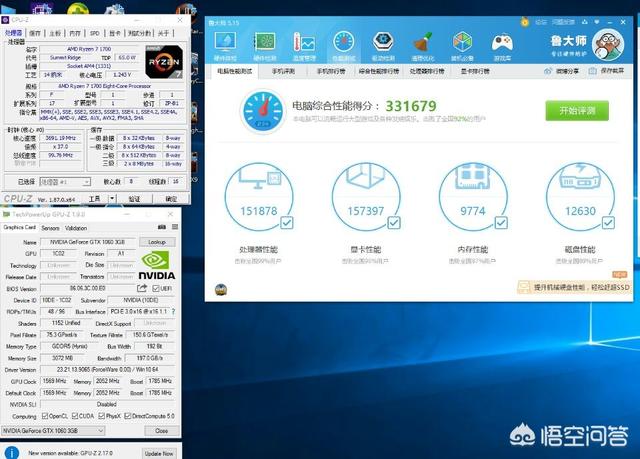
Task: Uncheck the disk performance test checkbox
Action: point(608,223)
